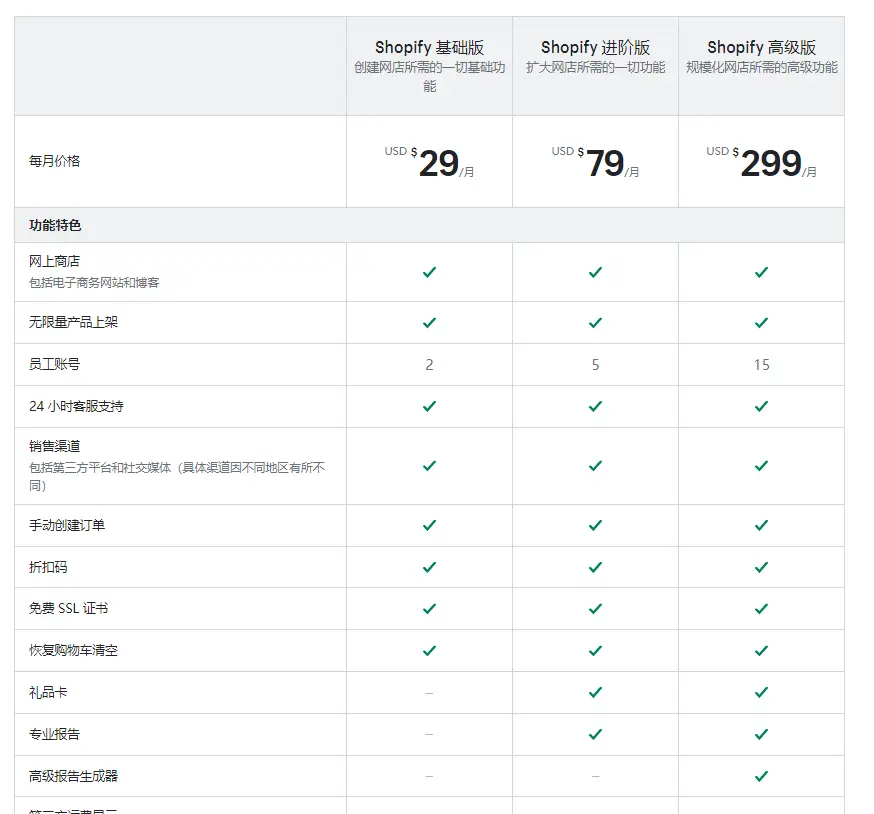
Task: Click the 折扣码 checkmark under Shopify 高级版
Action: click(761, 567)
